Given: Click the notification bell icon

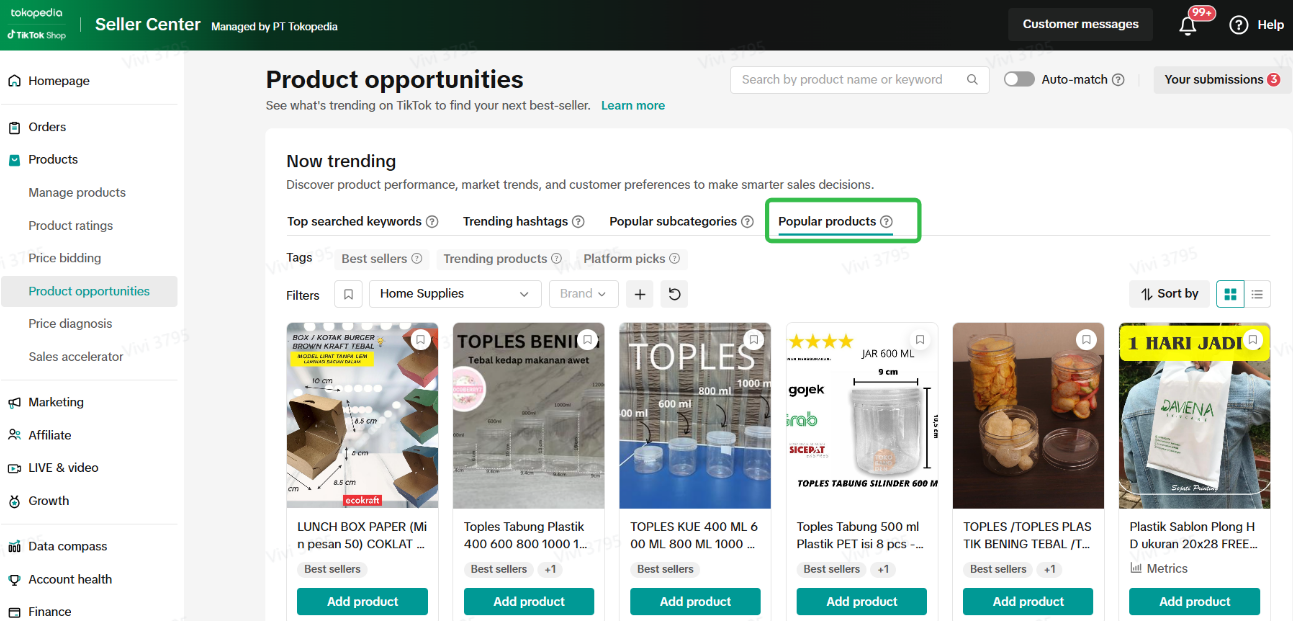Looking at the screenshot, I should 1188,26.
